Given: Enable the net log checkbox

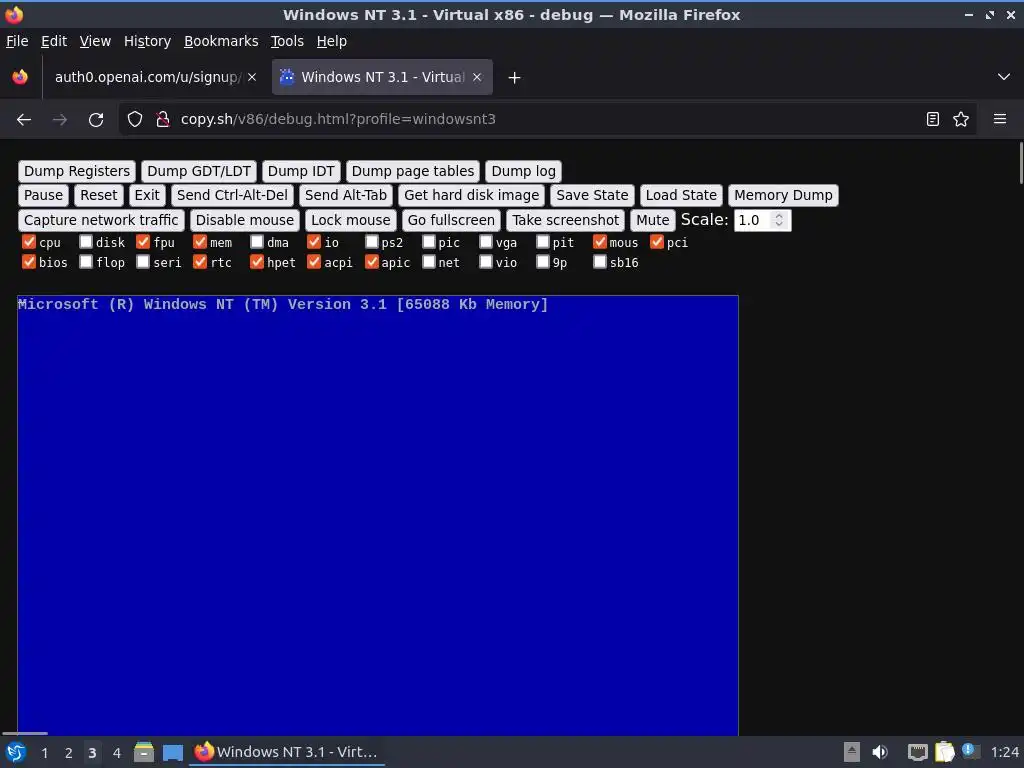Looking at the screenshot, I should 428,262.
